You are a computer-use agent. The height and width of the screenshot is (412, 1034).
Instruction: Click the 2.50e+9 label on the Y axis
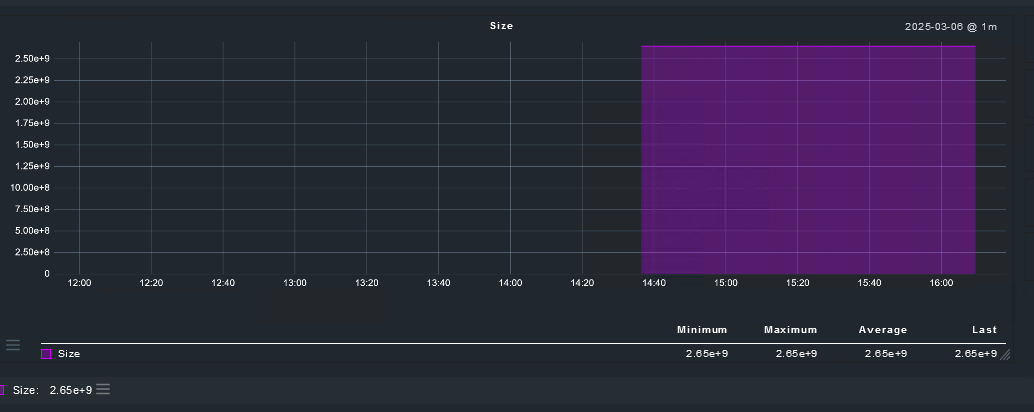[x=32, y=58]
